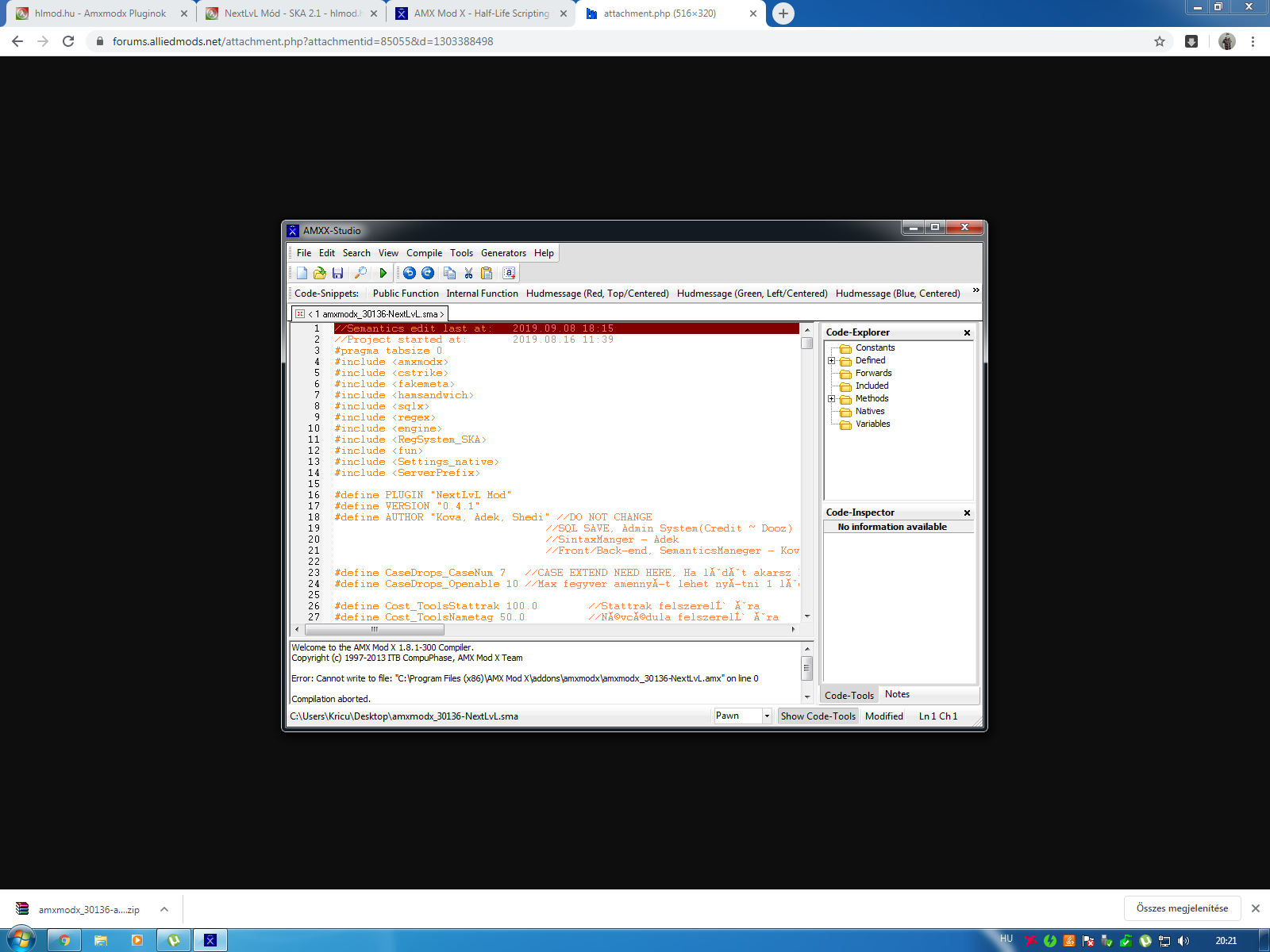Insert the Public Function code snippet

pos(406,294)
